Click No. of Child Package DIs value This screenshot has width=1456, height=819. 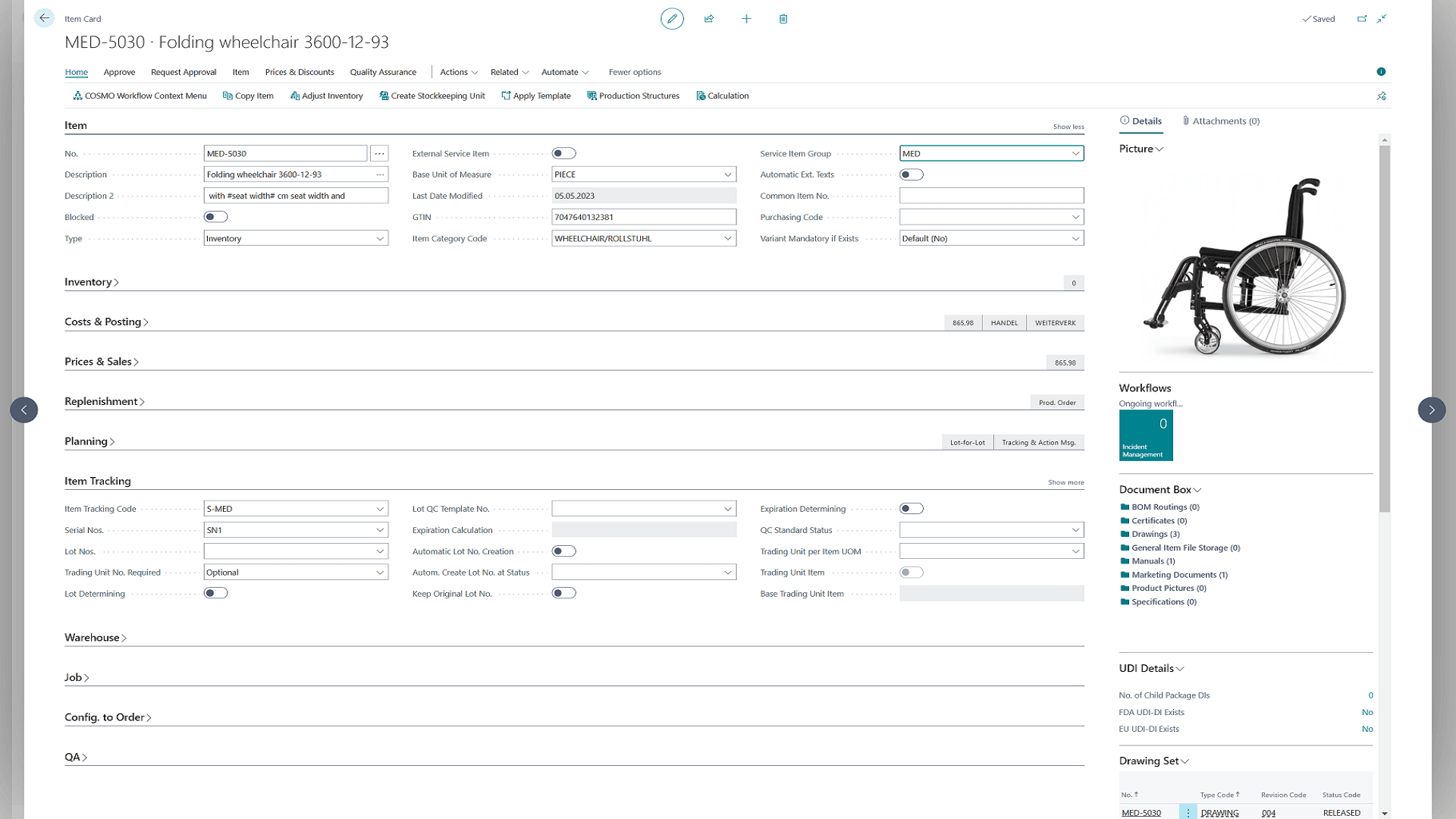(1370, 695)
